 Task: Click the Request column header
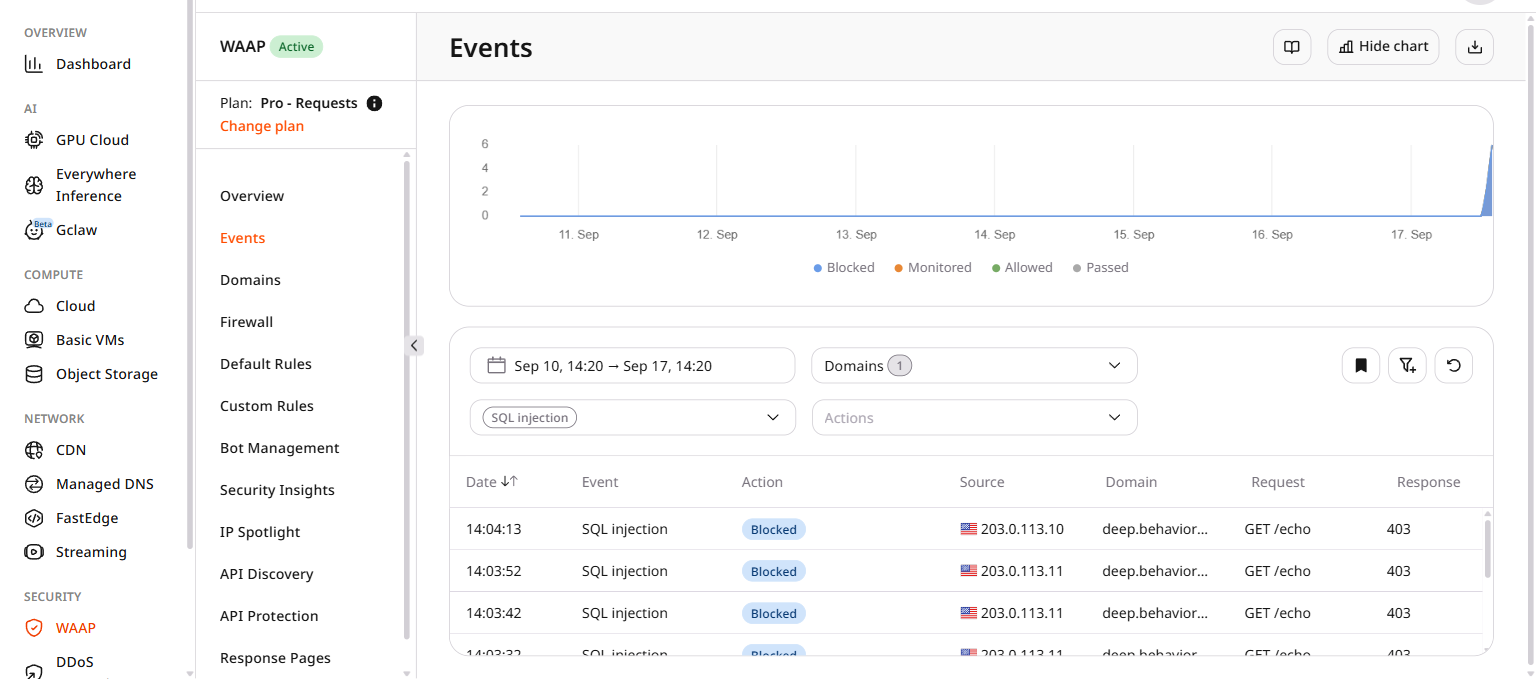[x=1278, y=482]
